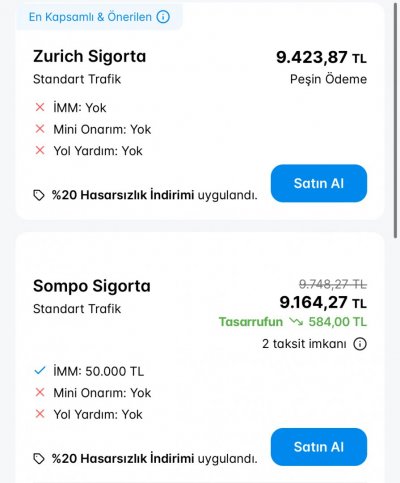
Task: Click the 9.423,87 TL Zurich price
Action: (321, 57)
